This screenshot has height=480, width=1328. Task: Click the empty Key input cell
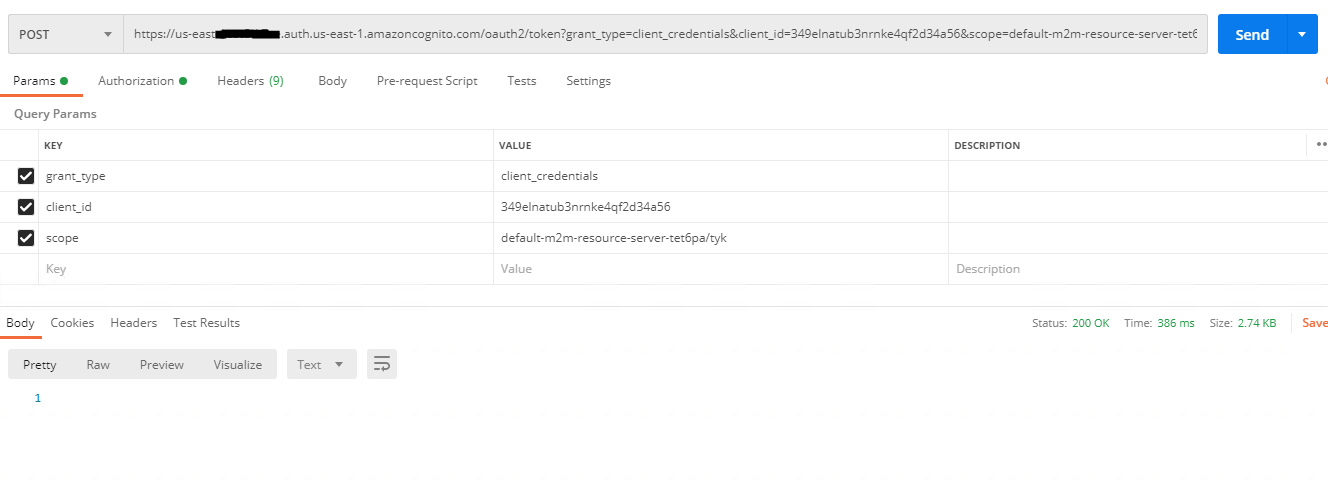265,269
